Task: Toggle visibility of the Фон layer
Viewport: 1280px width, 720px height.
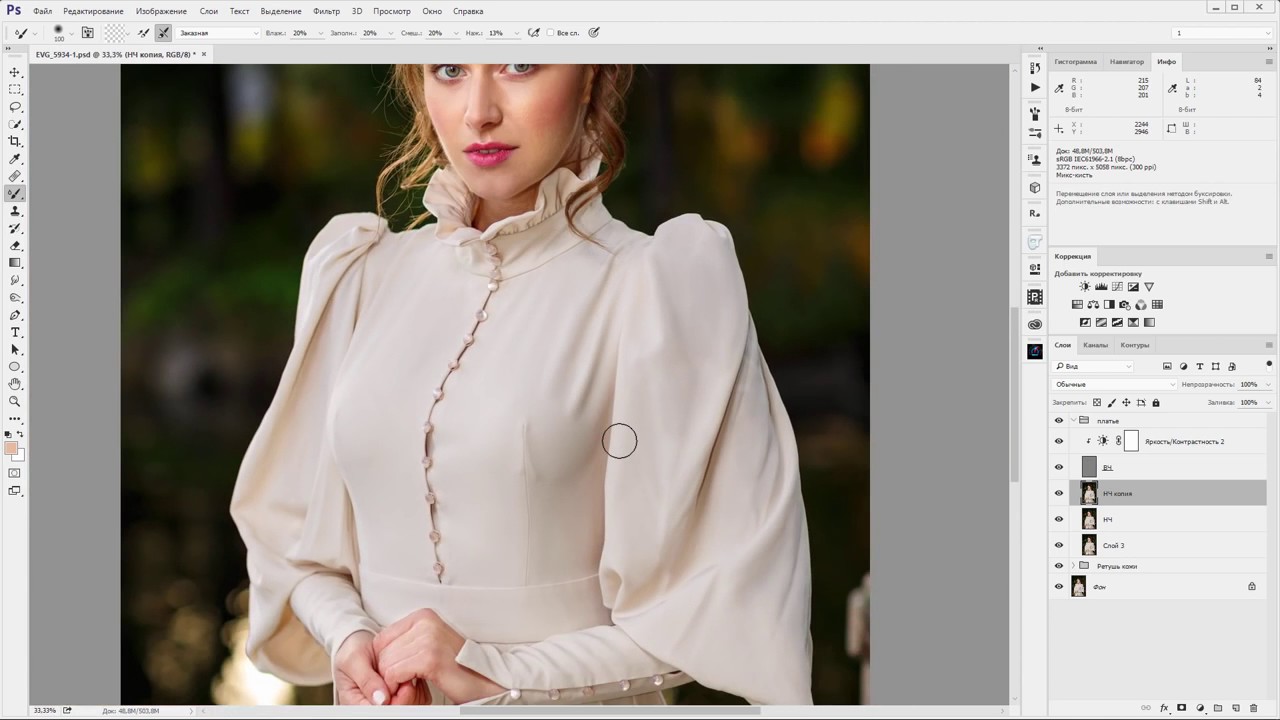Action: tap(1059, 587)
